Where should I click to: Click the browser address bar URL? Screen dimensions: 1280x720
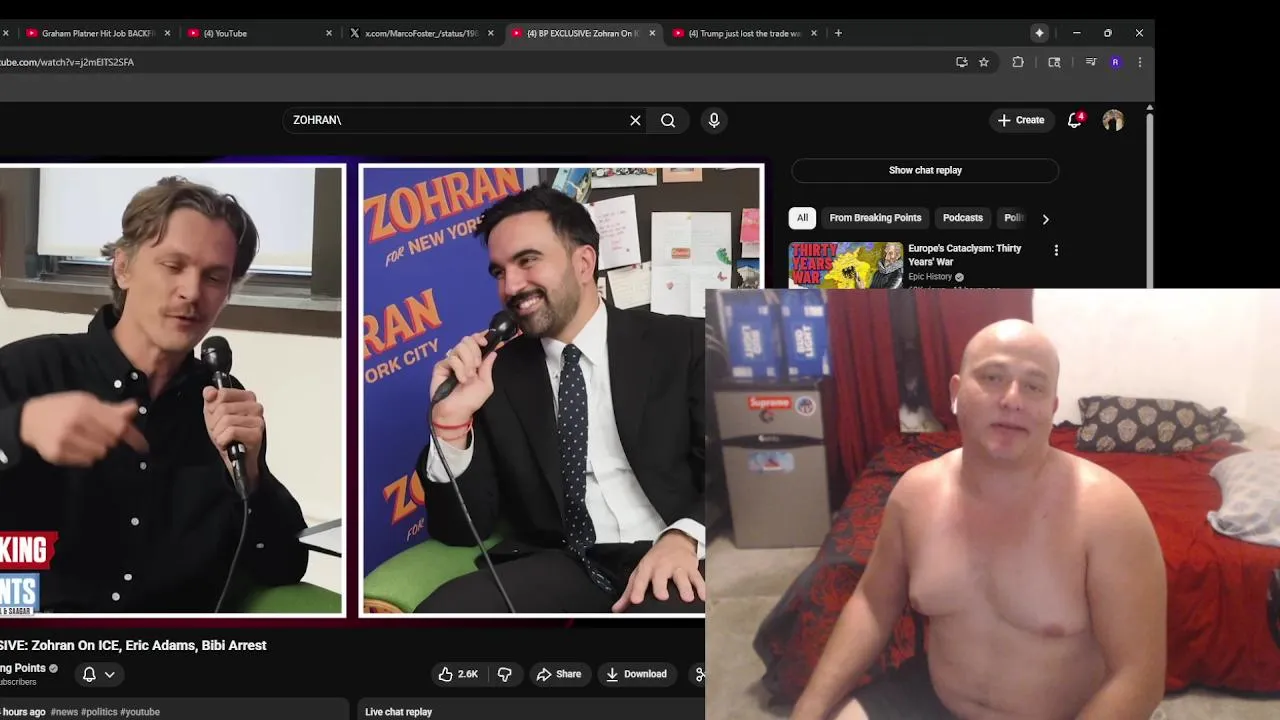[x=67, y=62]
